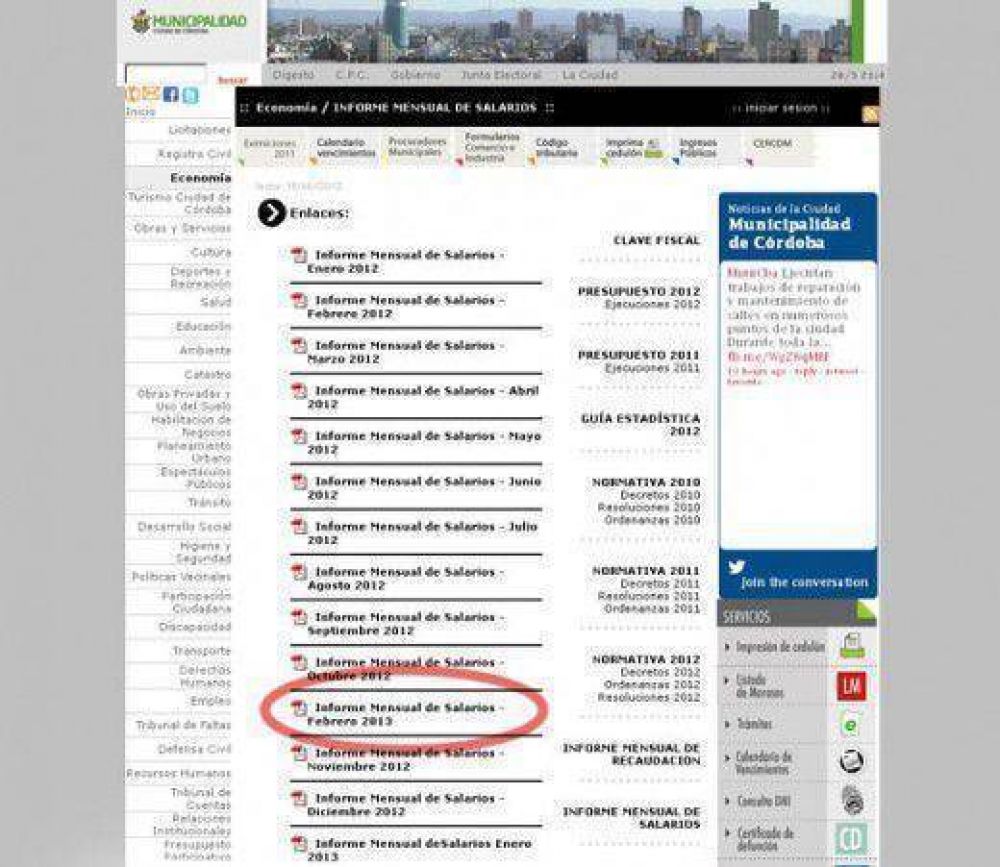The width and height of the screenshot is (1000, 867).
Task: Click the RSS feed icon in the header
Action: click(x=870, y=114)
